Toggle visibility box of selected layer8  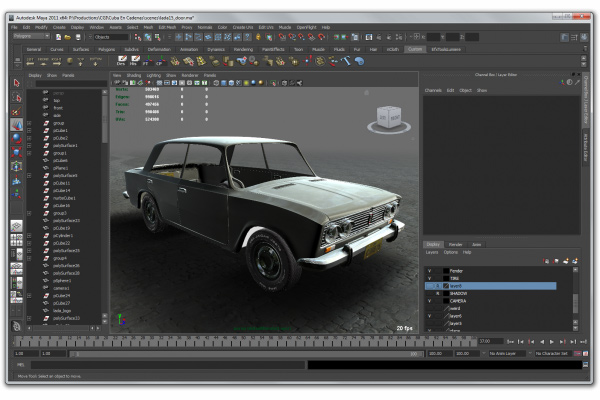pos(430,286)
